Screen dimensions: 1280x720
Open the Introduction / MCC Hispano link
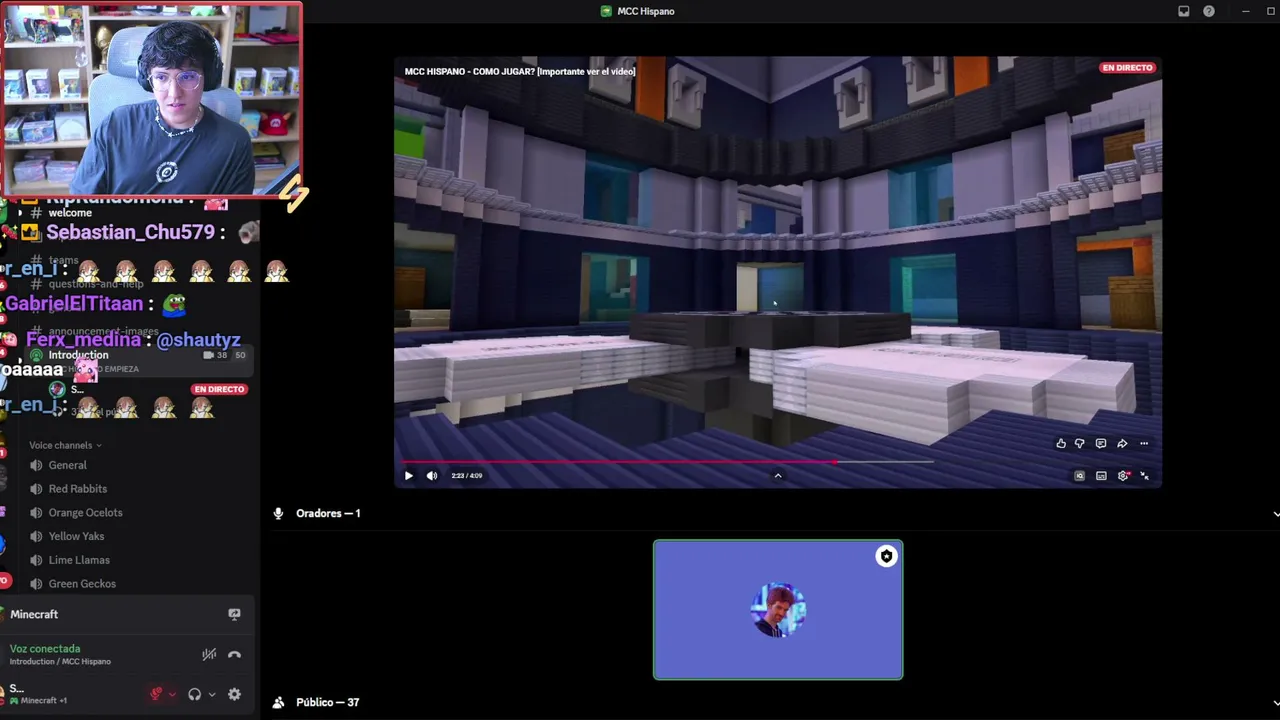pos(60,662)
